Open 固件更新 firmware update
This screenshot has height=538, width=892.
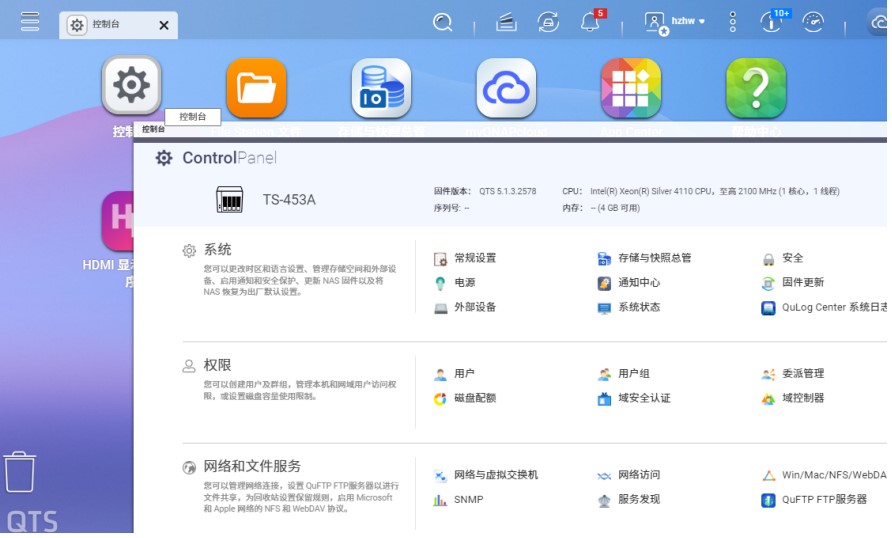(x=792, y=283)
